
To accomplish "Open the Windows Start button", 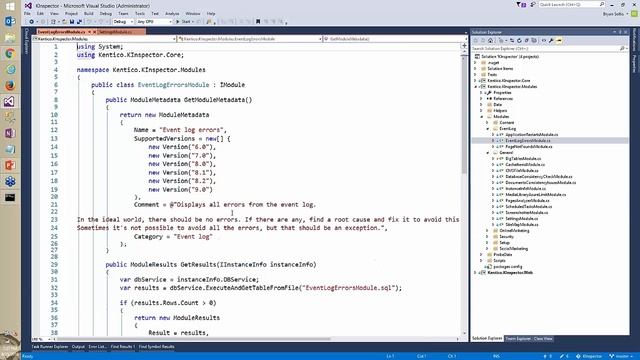I will pos(10,7).
